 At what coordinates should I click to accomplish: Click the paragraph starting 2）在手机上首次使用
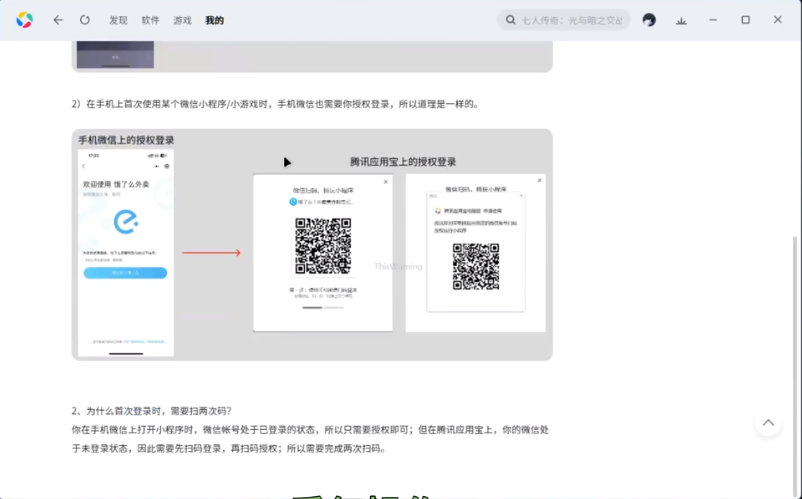tap(275, 104)
